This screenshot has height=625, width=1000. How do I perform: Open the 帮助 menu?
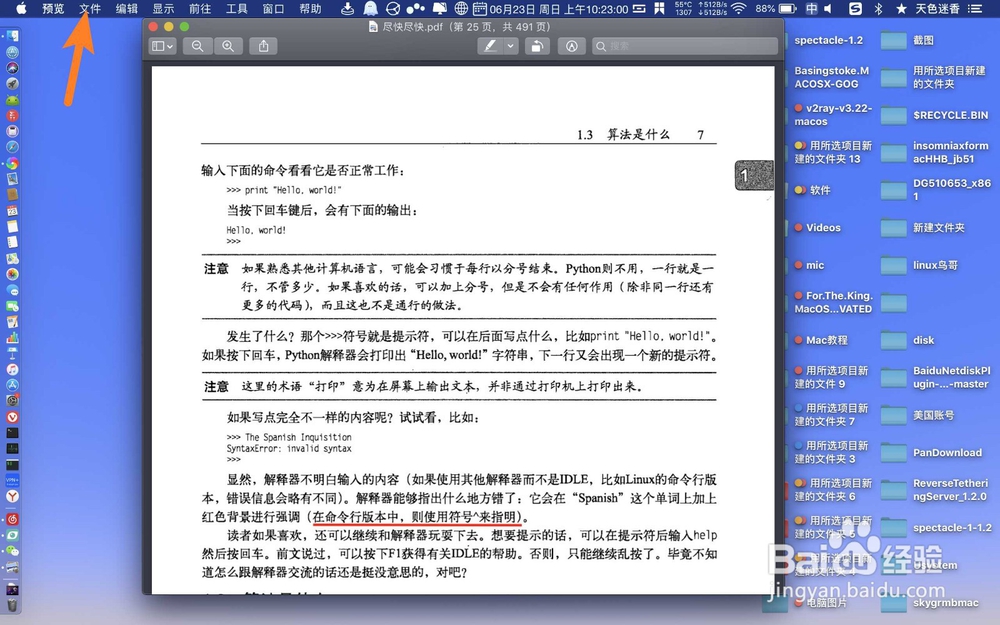(x=311, y=8)
